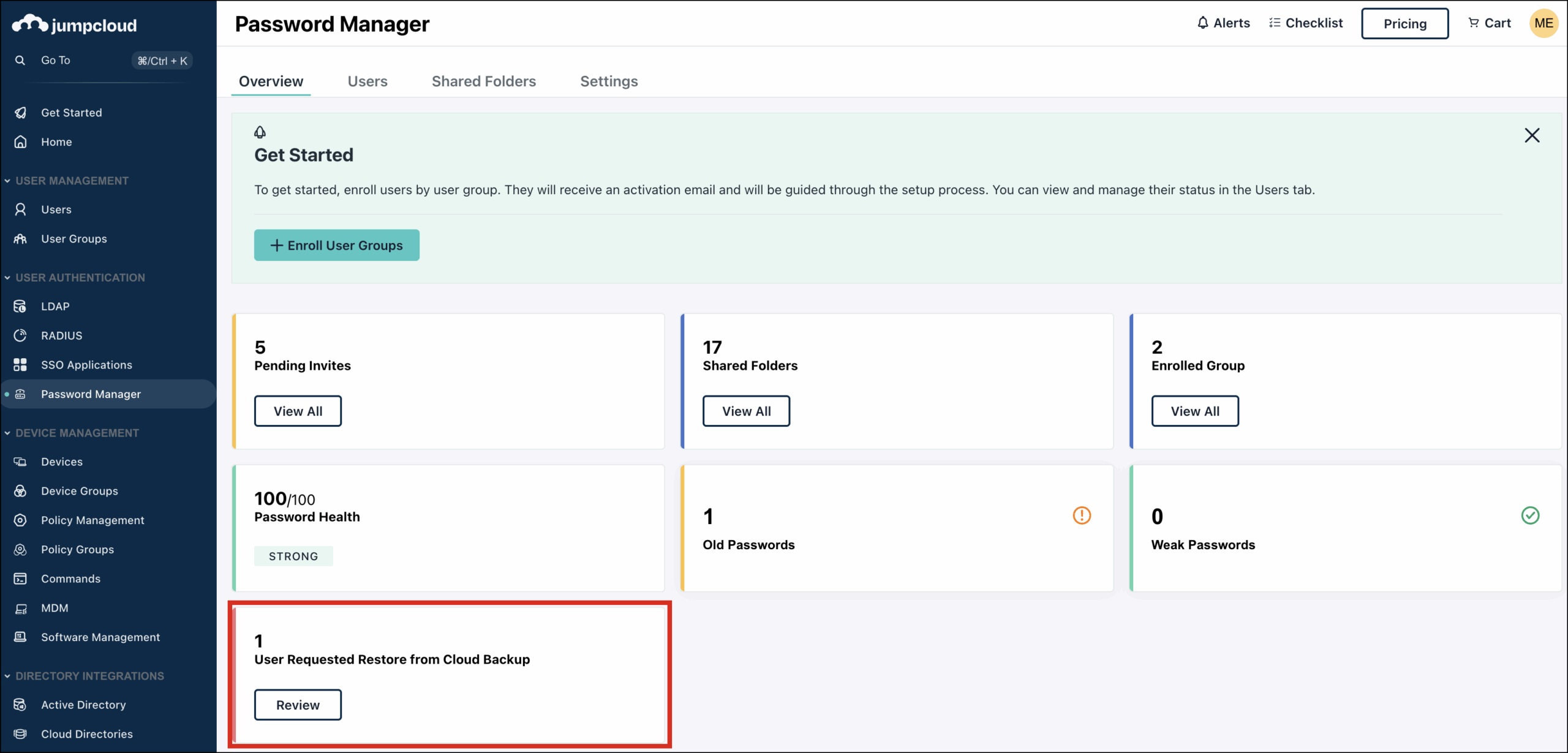Click the Home house icon
The width and height of the screenshot is (1568, 753).
[20, 142]
